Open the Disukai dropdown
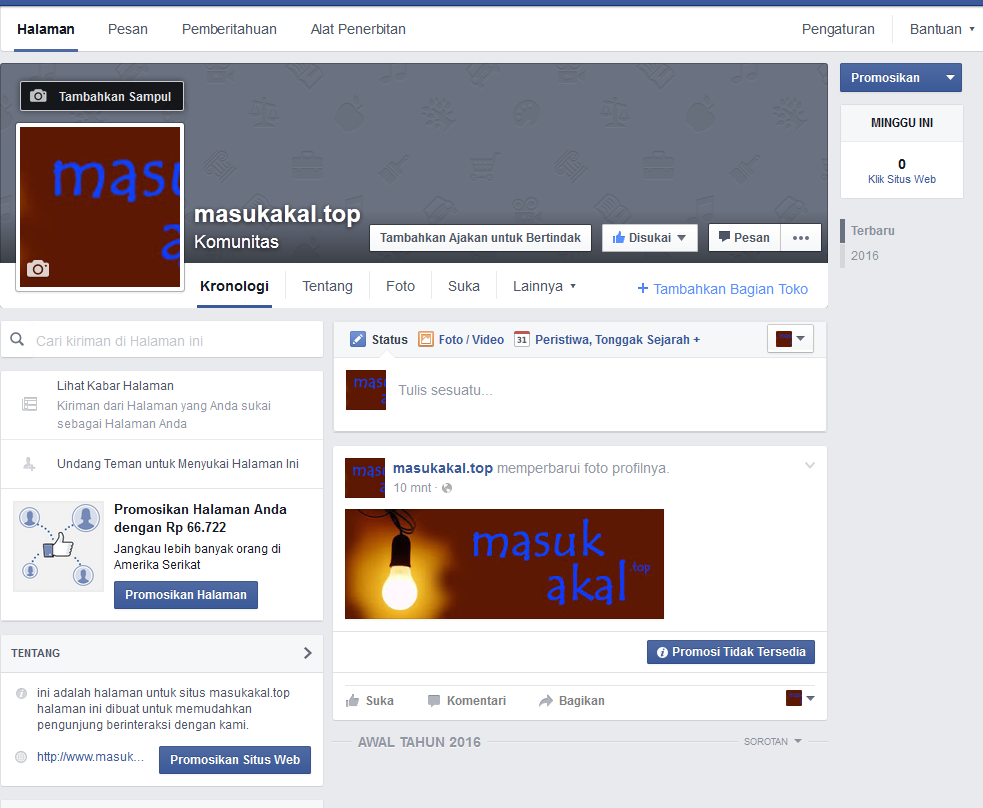Screen dimensions: 983x808 click(x=649, y=238)
